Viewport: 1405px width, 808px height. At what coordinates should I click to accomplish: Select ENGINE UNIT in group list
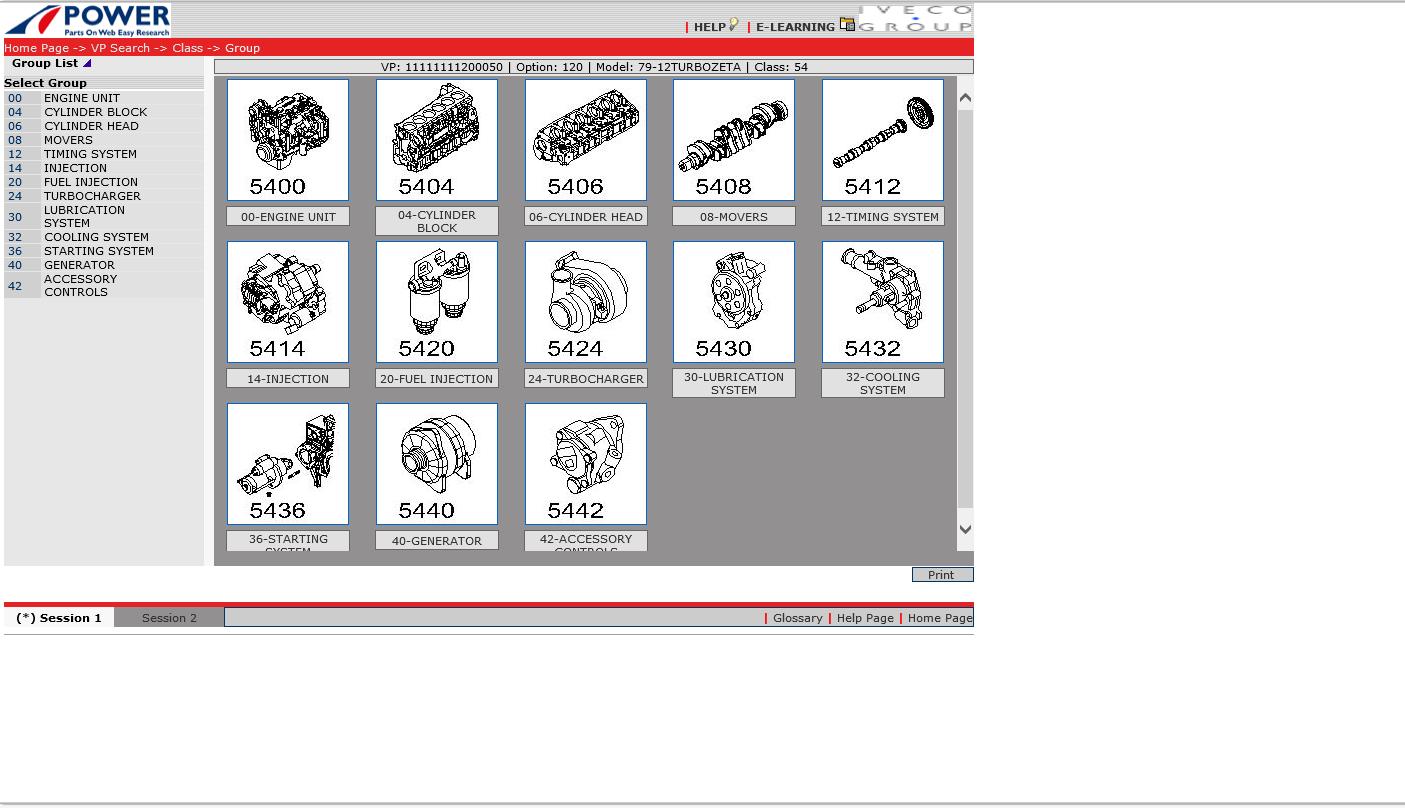click(x=82, y=98)
